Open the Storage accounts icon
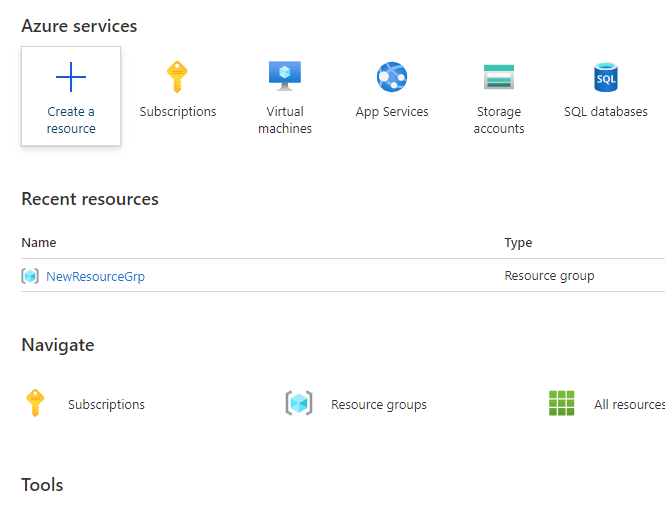Viewport: 665px width, 525px height. pos(499,77)
